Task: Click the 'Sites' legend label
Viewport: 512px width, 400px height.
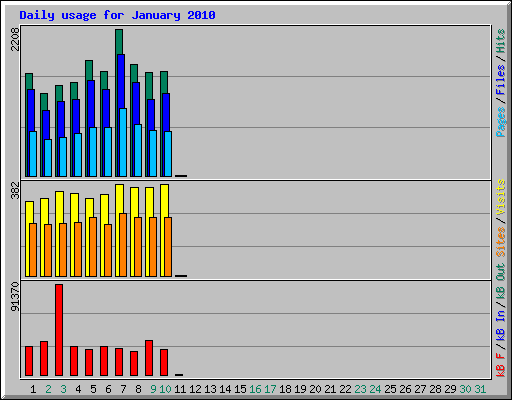Action: (500, 242)
